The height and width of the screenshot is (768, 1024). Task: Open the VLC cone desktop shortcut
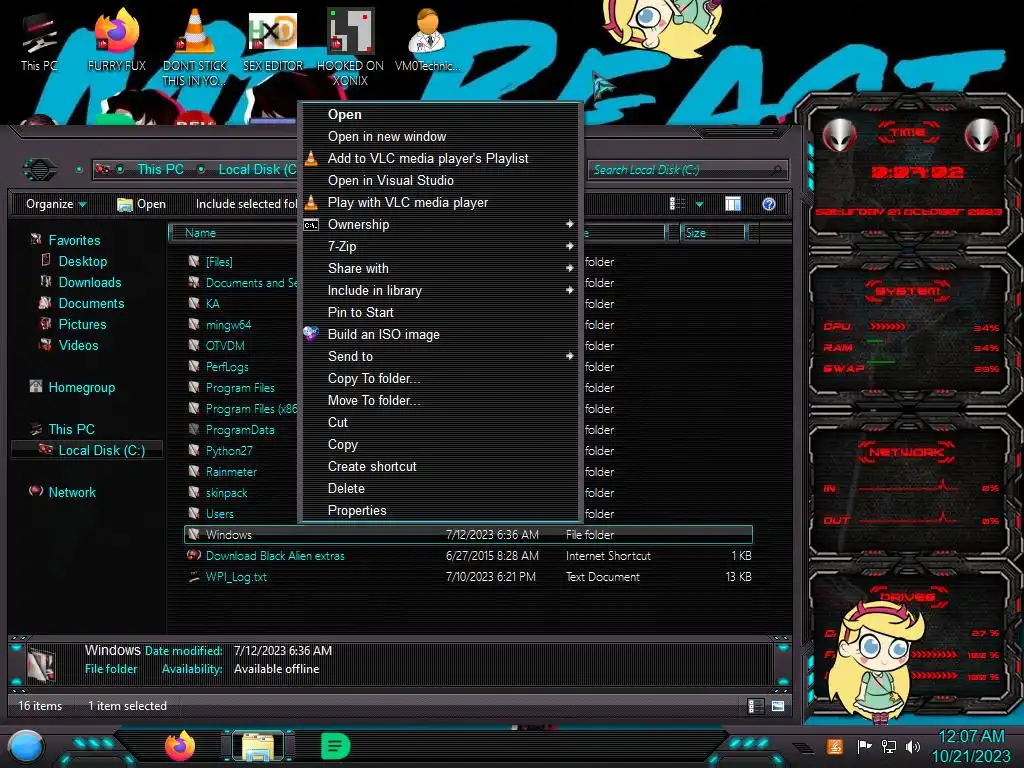195,47
